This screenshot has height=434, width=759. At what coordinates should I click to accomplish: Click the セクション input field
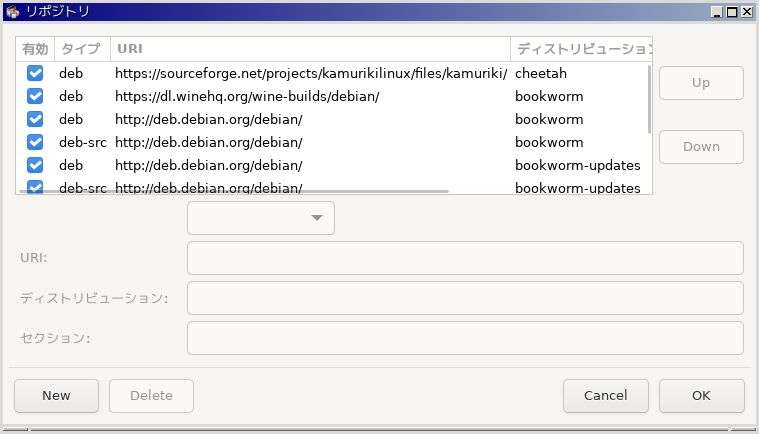(x=465, y=338)
